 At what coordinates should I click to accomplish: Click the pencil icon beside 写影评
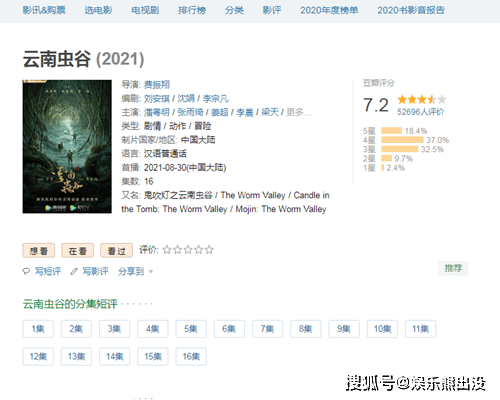click(x=74, y=272)
